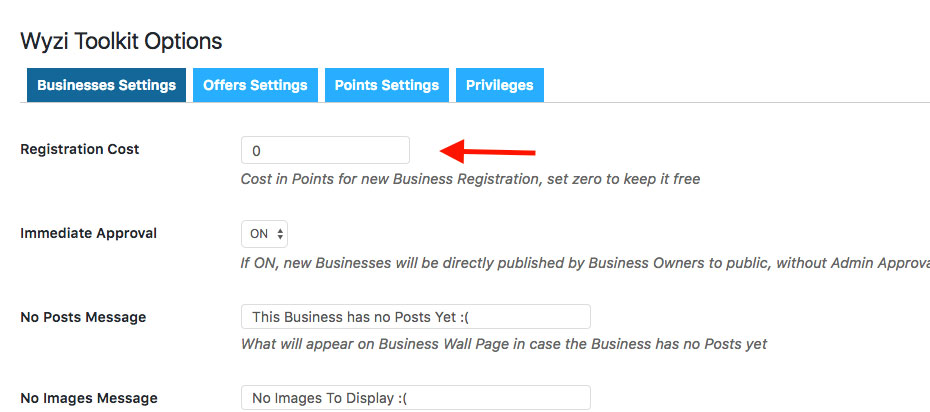Click the Registration Cost input field
The image size is (930, 412).
(325, 151)
